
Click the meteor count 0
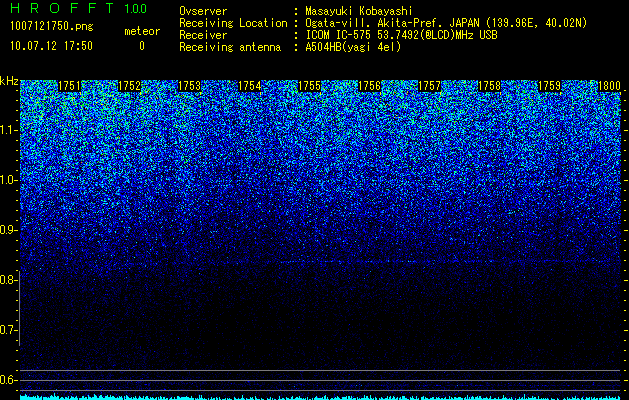pos(142,46)
